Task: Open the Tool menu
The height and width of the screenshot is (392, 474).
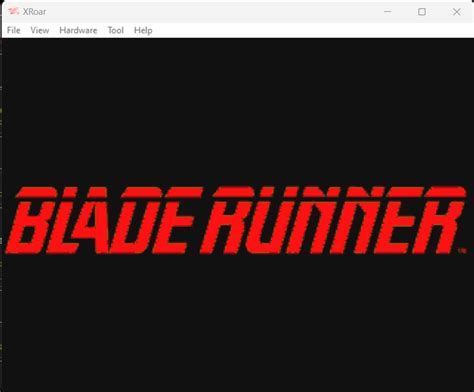Action: [x=116, y=30]
